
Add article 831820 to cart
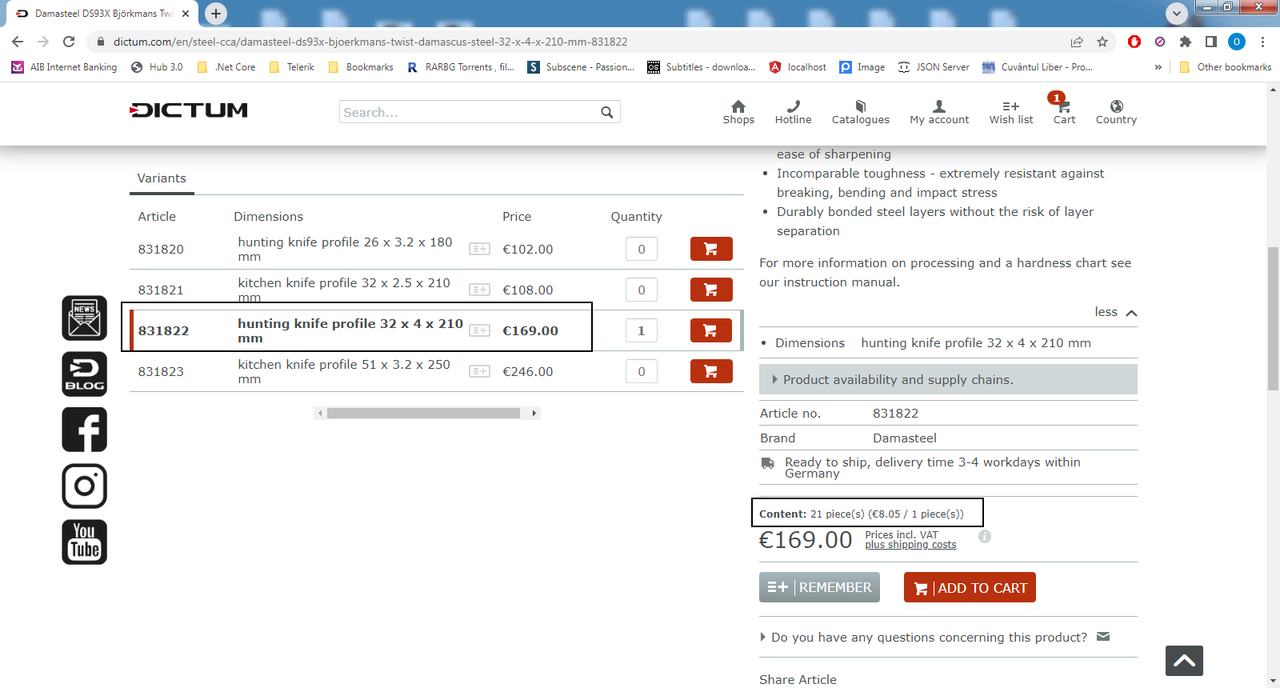(711, 249)
